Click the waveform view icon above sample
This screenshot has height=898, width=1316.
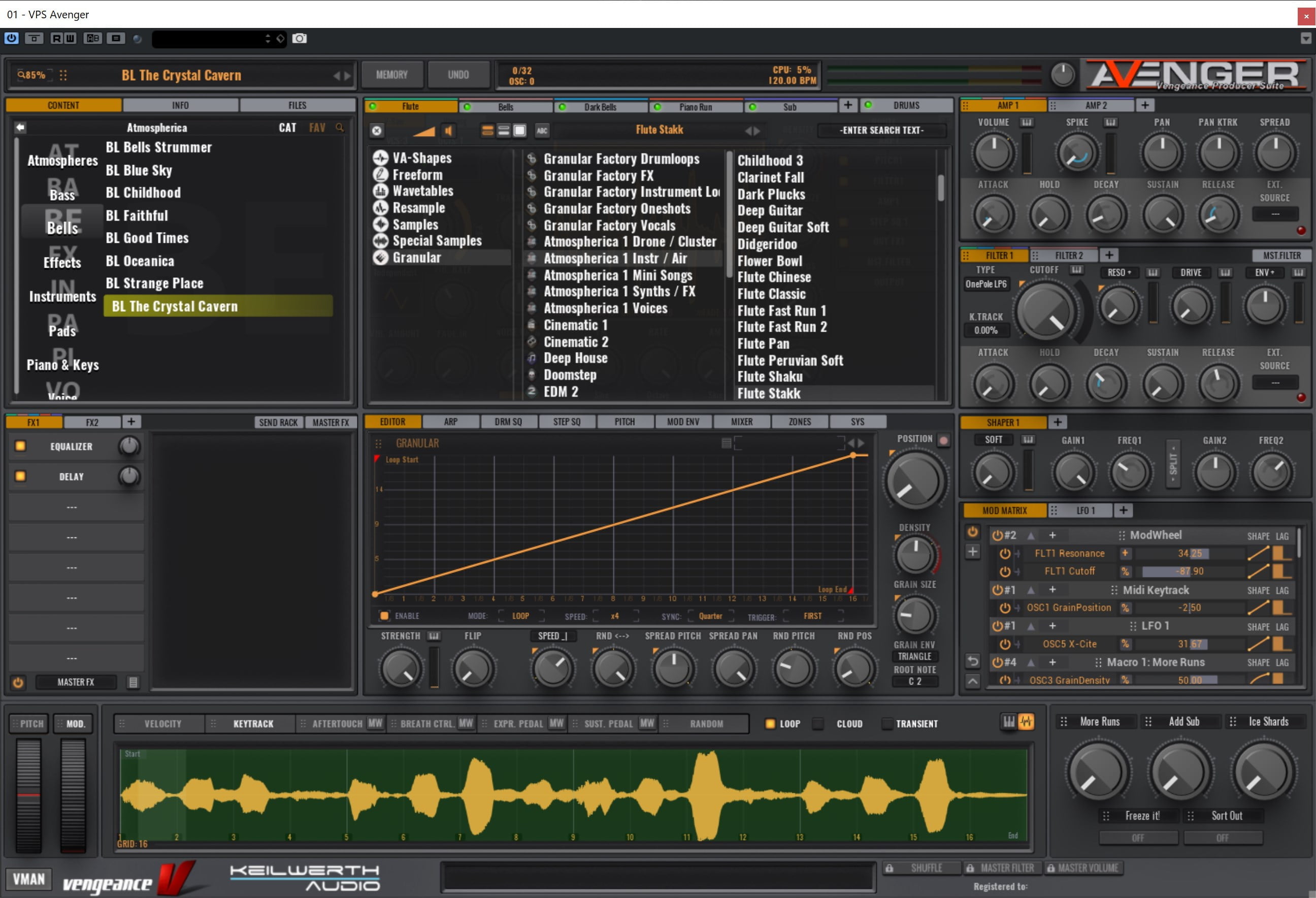tap(1026, 721)
